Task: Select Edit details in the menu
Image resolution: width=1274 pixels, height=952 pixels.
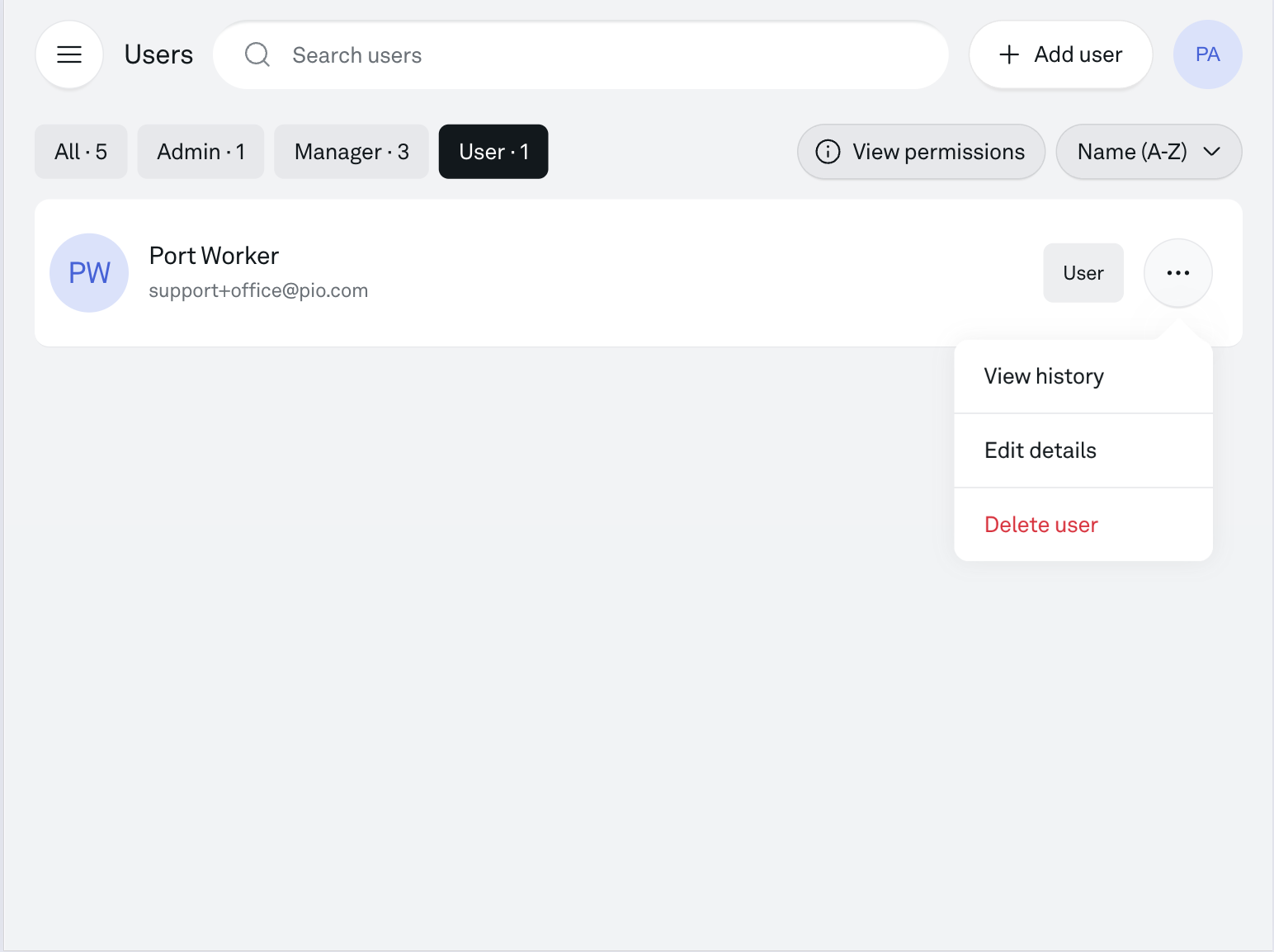Action: 1040,450
